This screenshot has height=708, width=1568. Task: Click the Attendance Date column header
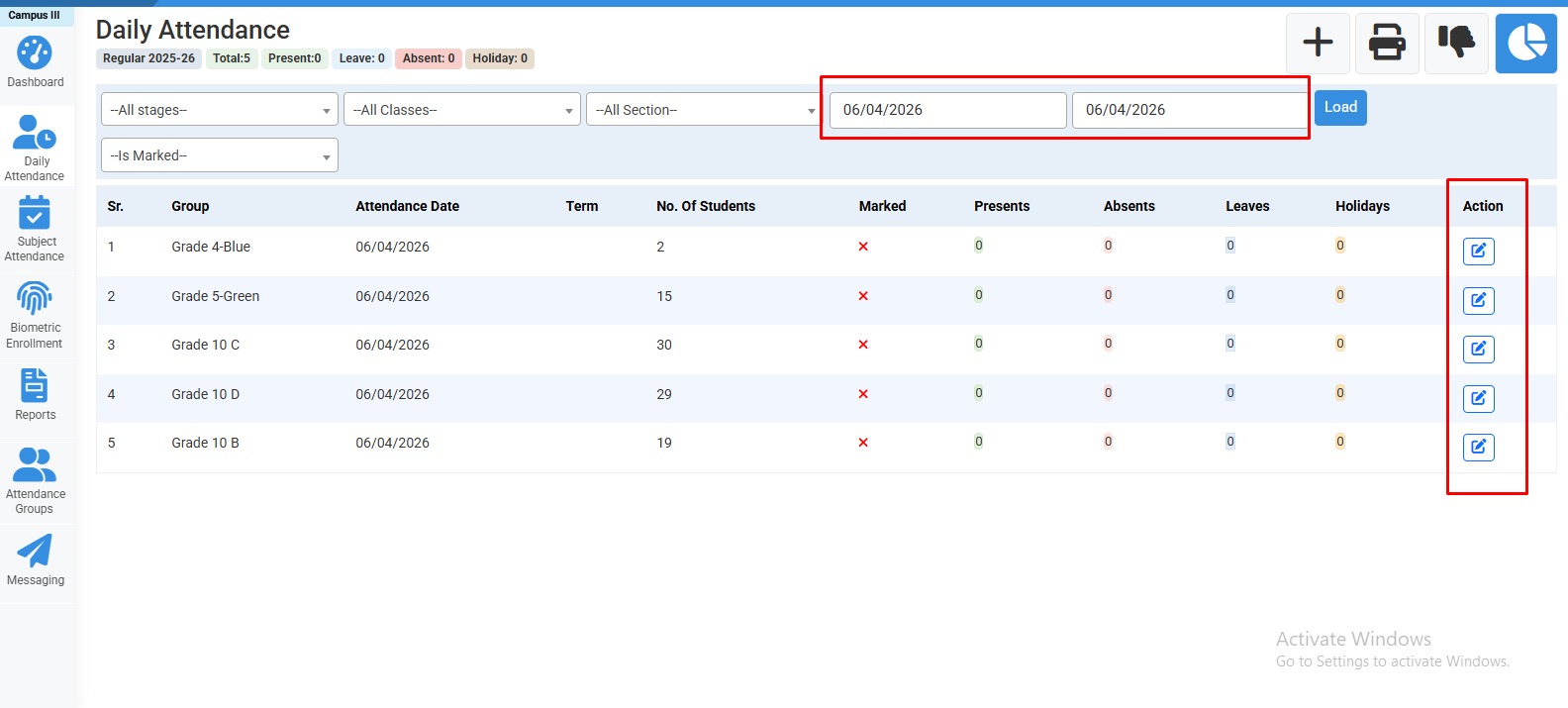[x=408, y=206]
